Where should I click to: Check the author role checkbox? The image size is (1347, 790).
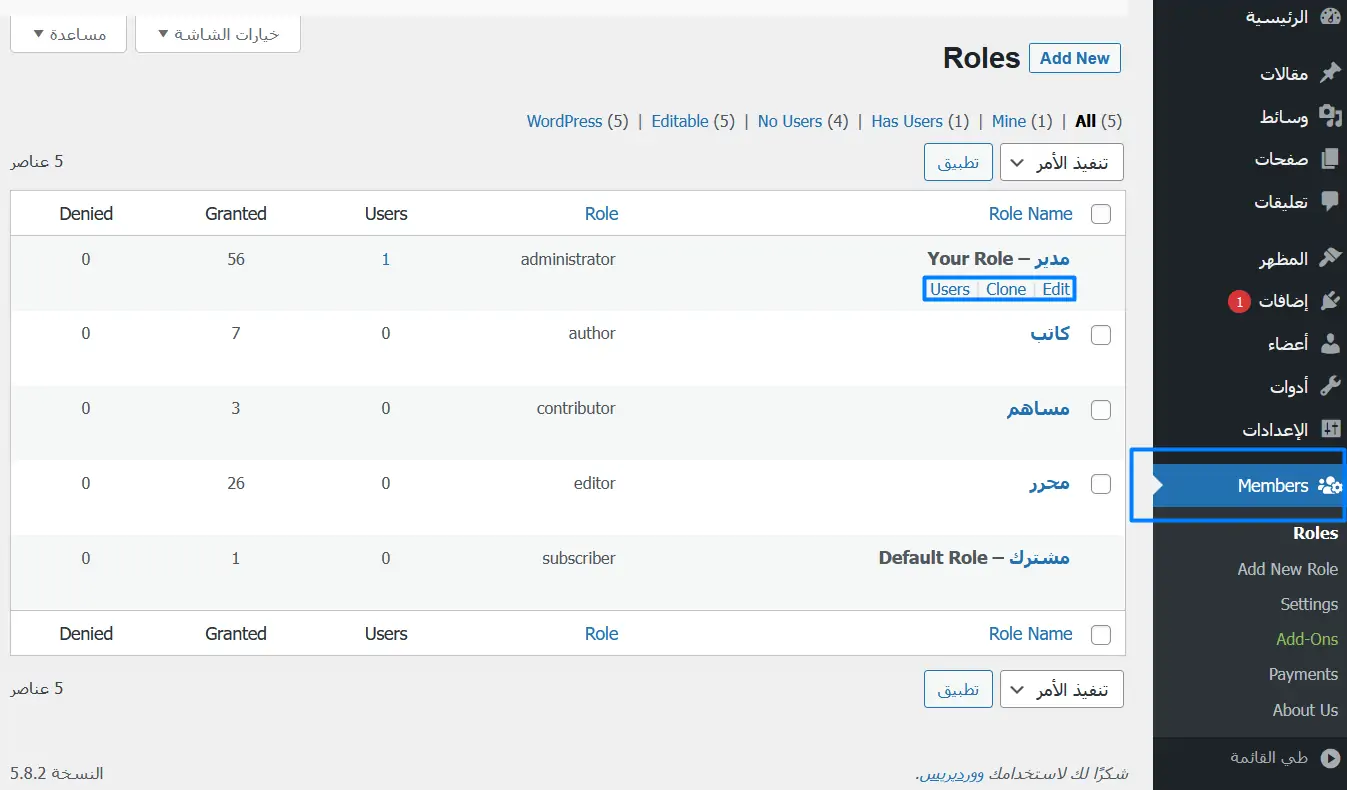1100,335
